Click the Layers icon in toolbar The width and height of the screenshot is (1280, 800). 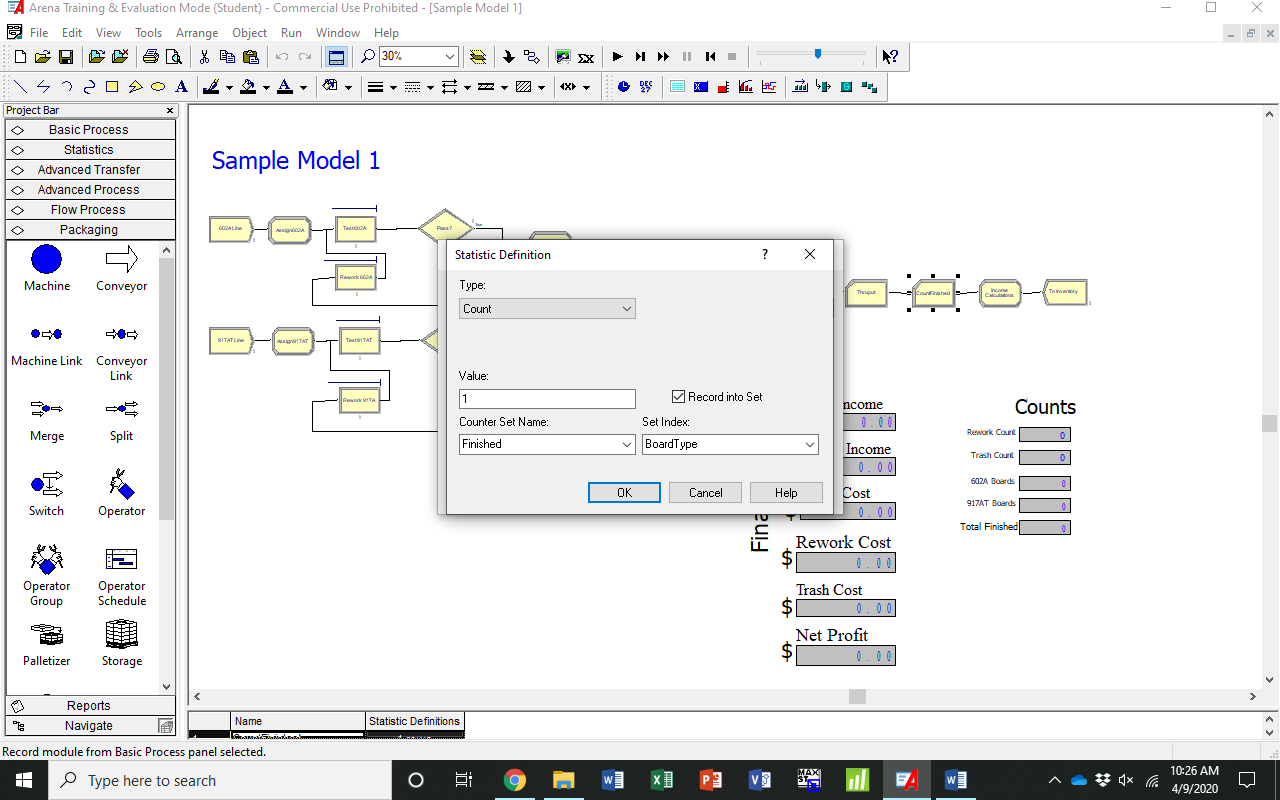[478, 57]
